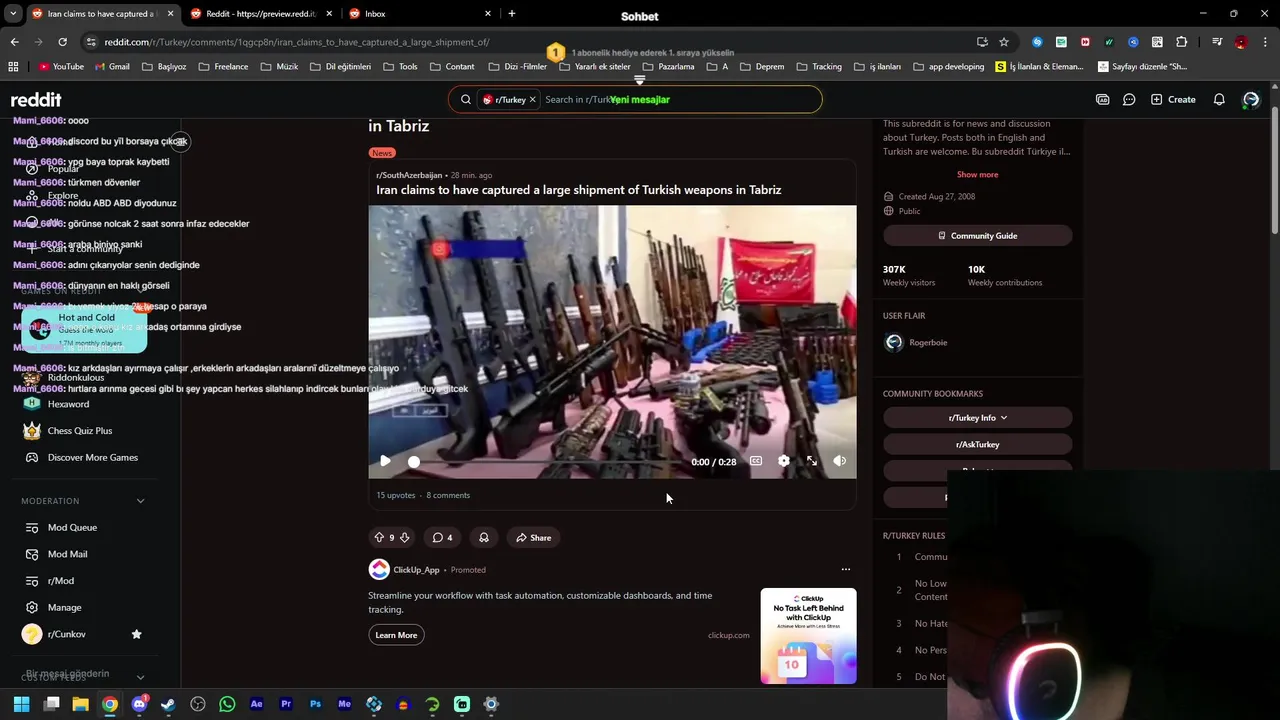The height and width of the screenshot is (720, 1280).
Task: Click the Reddit logo
Action: point(36,100)
